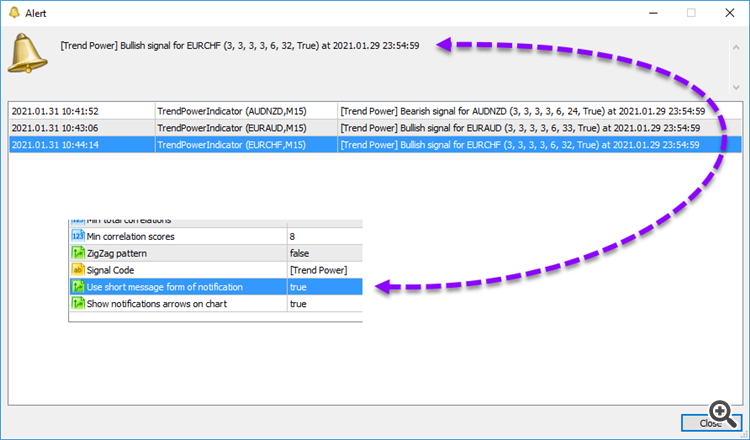750x440 pixels.
Task: Close the Alert window via title X
Action: coord(729,13)
